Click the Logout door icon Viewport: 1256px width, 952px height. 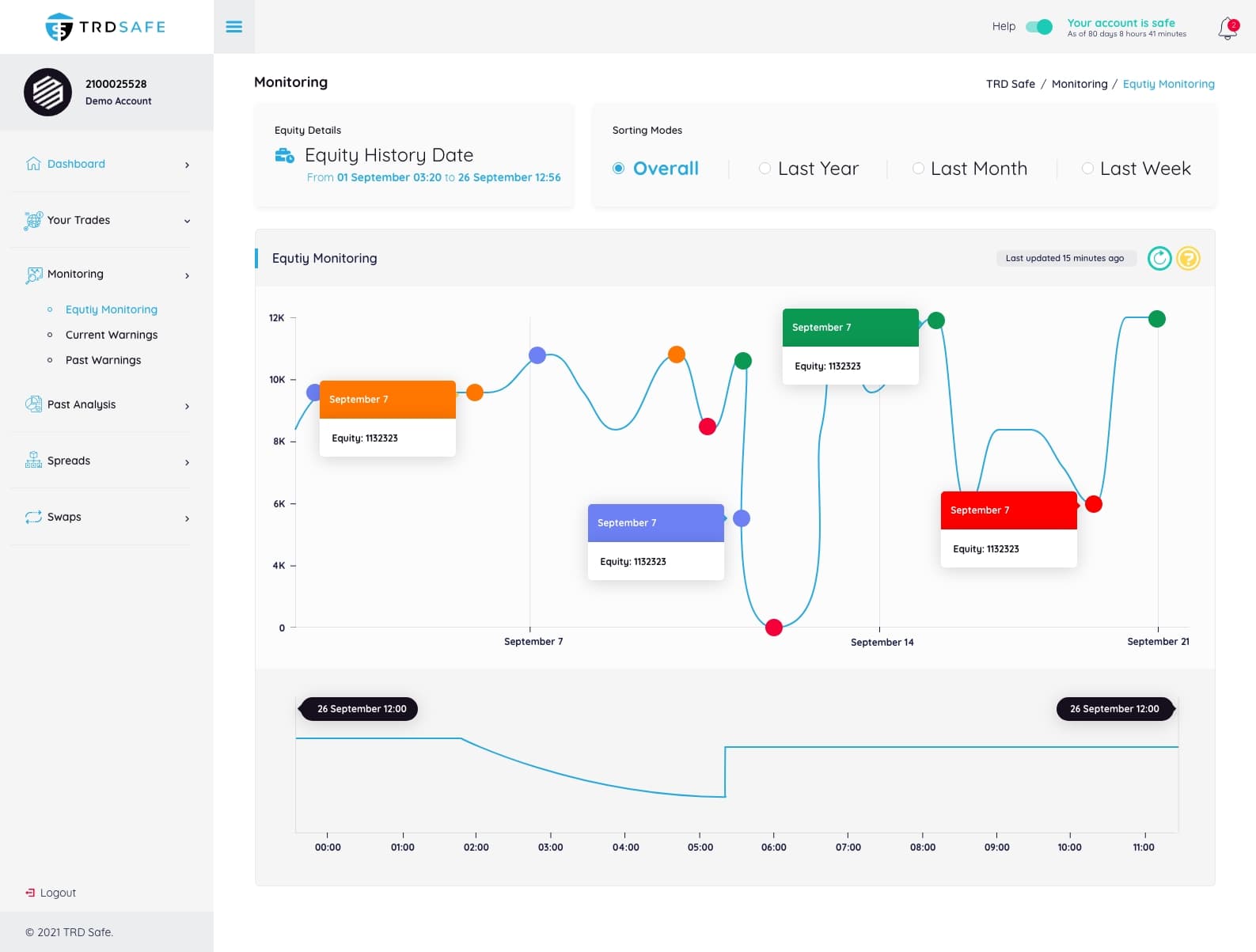click(x=30, y=893)
